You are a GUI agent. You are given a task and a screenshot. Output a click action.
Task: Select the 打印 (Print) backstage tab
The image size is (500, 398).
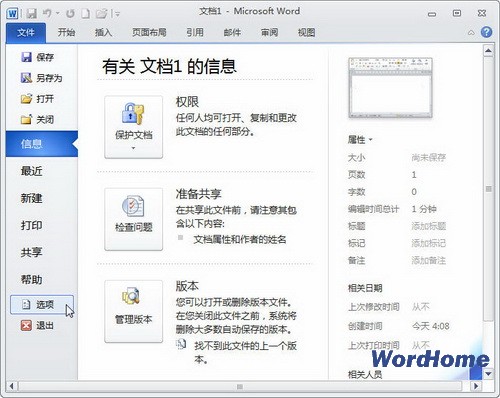point(31,225)
